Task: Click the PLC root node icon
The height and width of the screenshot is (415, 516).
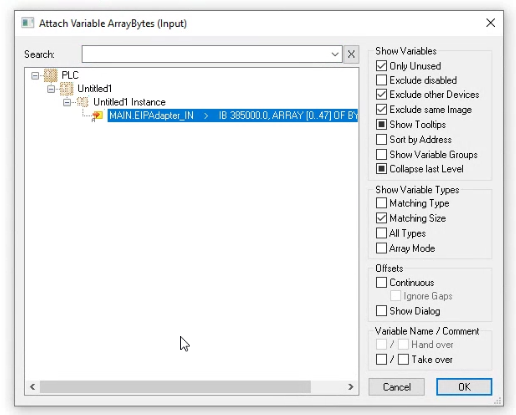Action: click(x=51, y=75)
